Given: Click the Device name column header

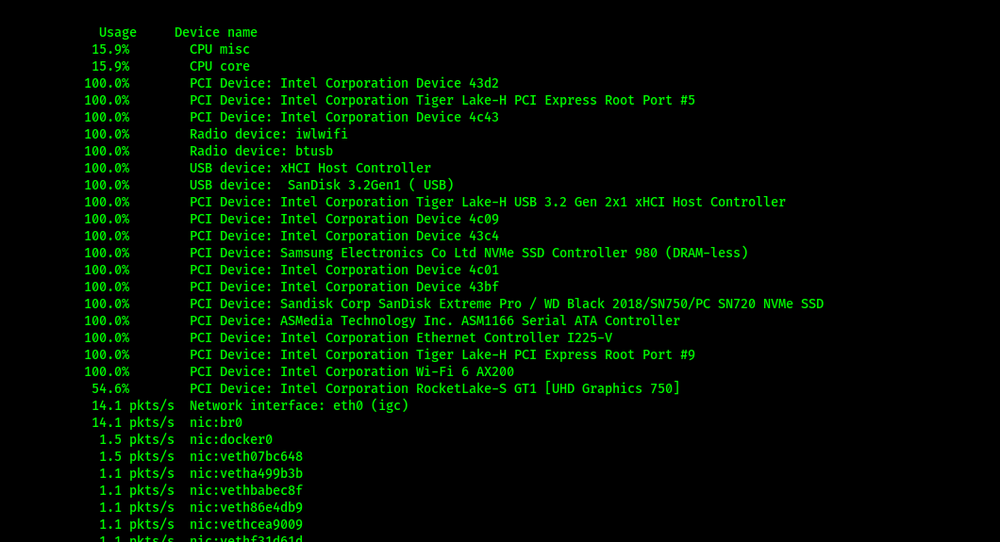Looking at the screenshot, I should tap(216, 33).
